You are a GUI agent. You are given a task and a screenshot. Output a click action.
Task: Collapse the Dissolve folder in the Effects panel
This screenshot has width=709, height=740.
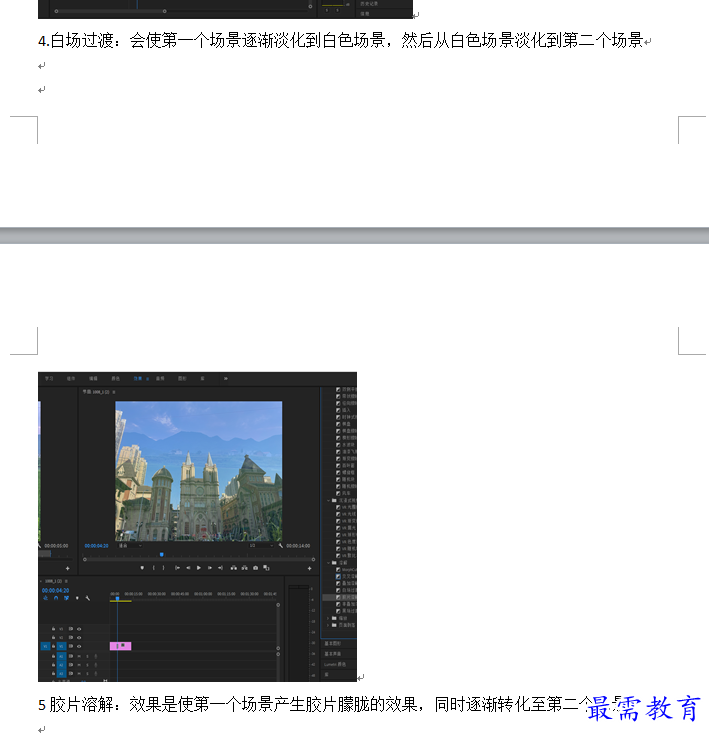(x=329, y=563)
